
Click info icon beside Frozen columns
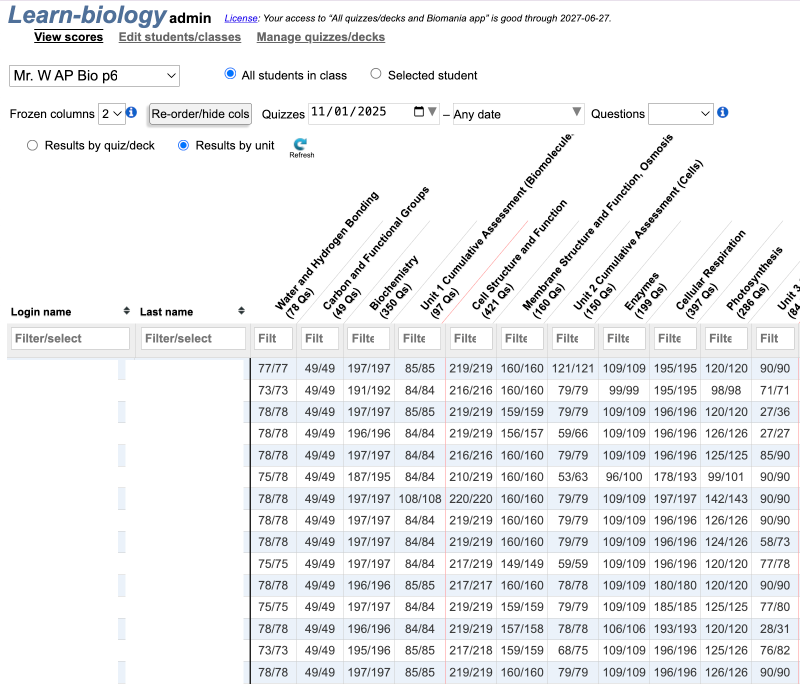(131, 113)
